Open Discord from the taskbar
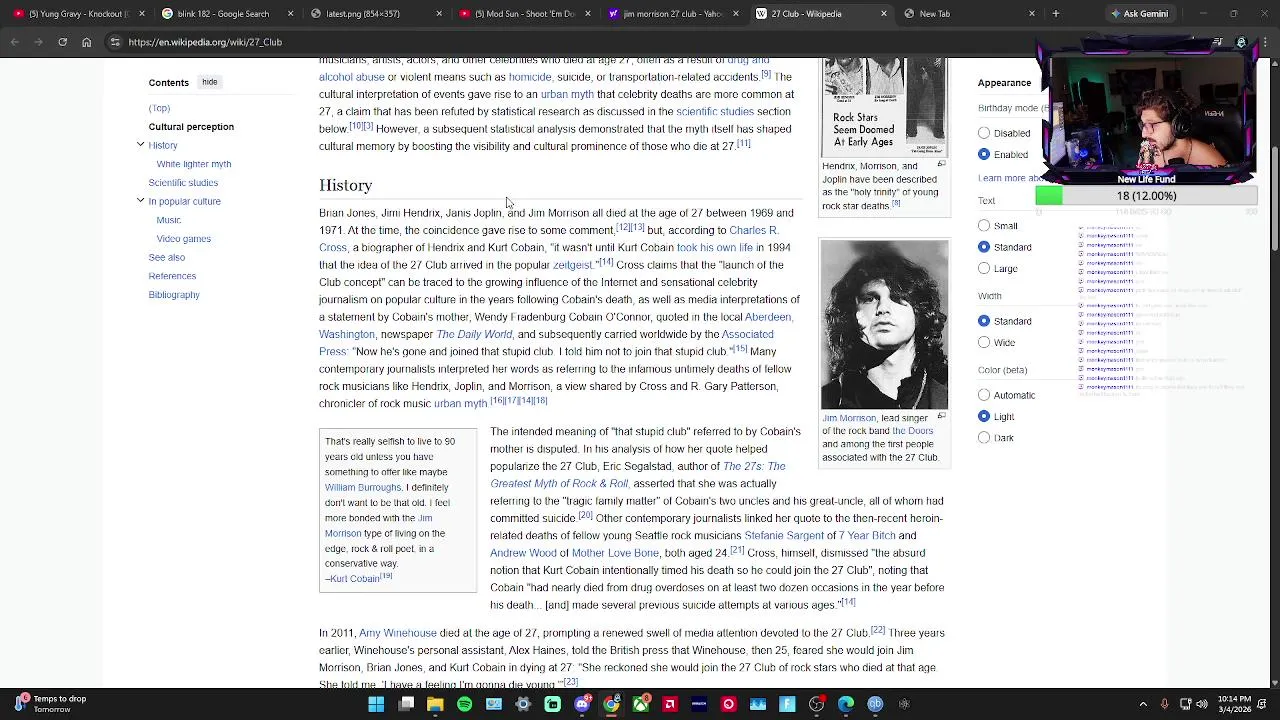1280x720 pixels. 582,704
